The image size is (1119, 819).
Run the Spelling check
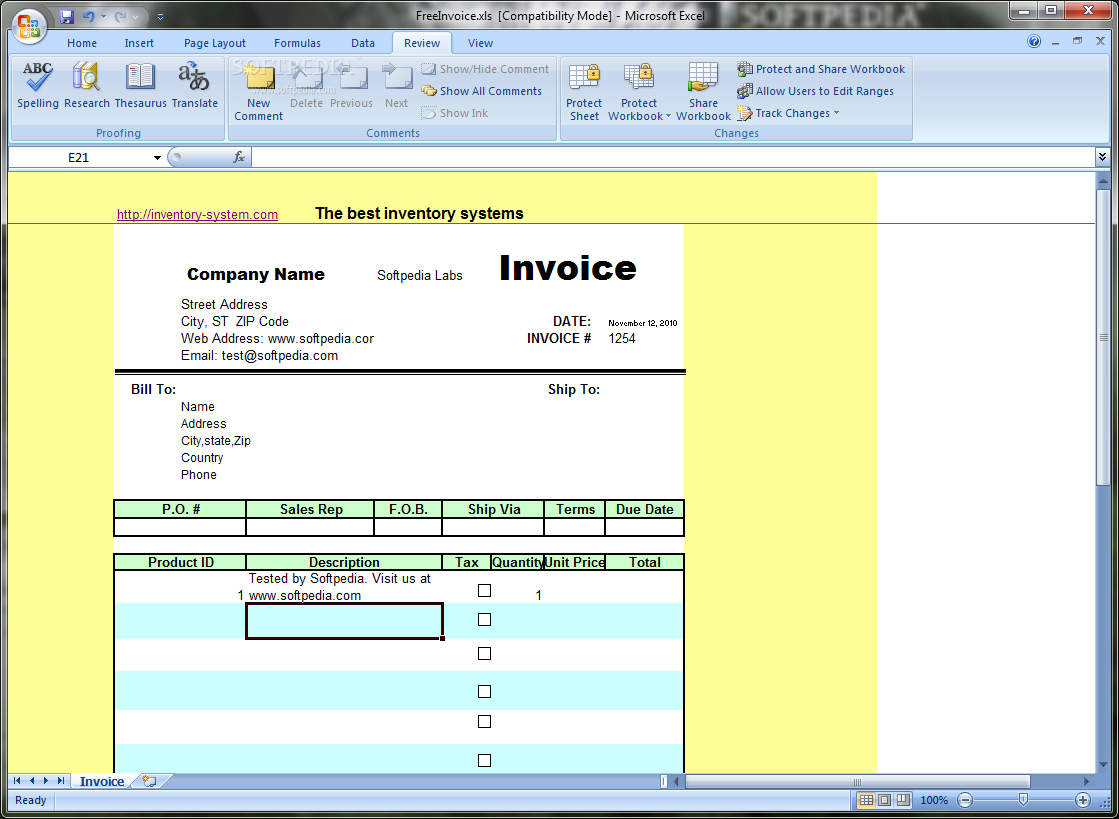[37, 85]
